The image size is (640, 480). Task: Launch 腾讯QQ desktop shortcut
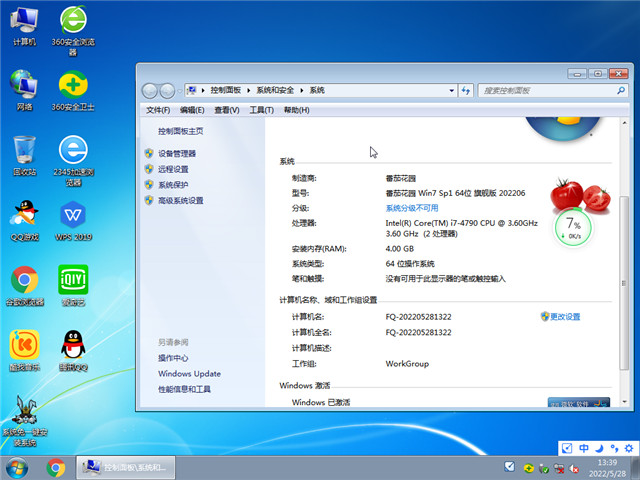pos(73,351)
